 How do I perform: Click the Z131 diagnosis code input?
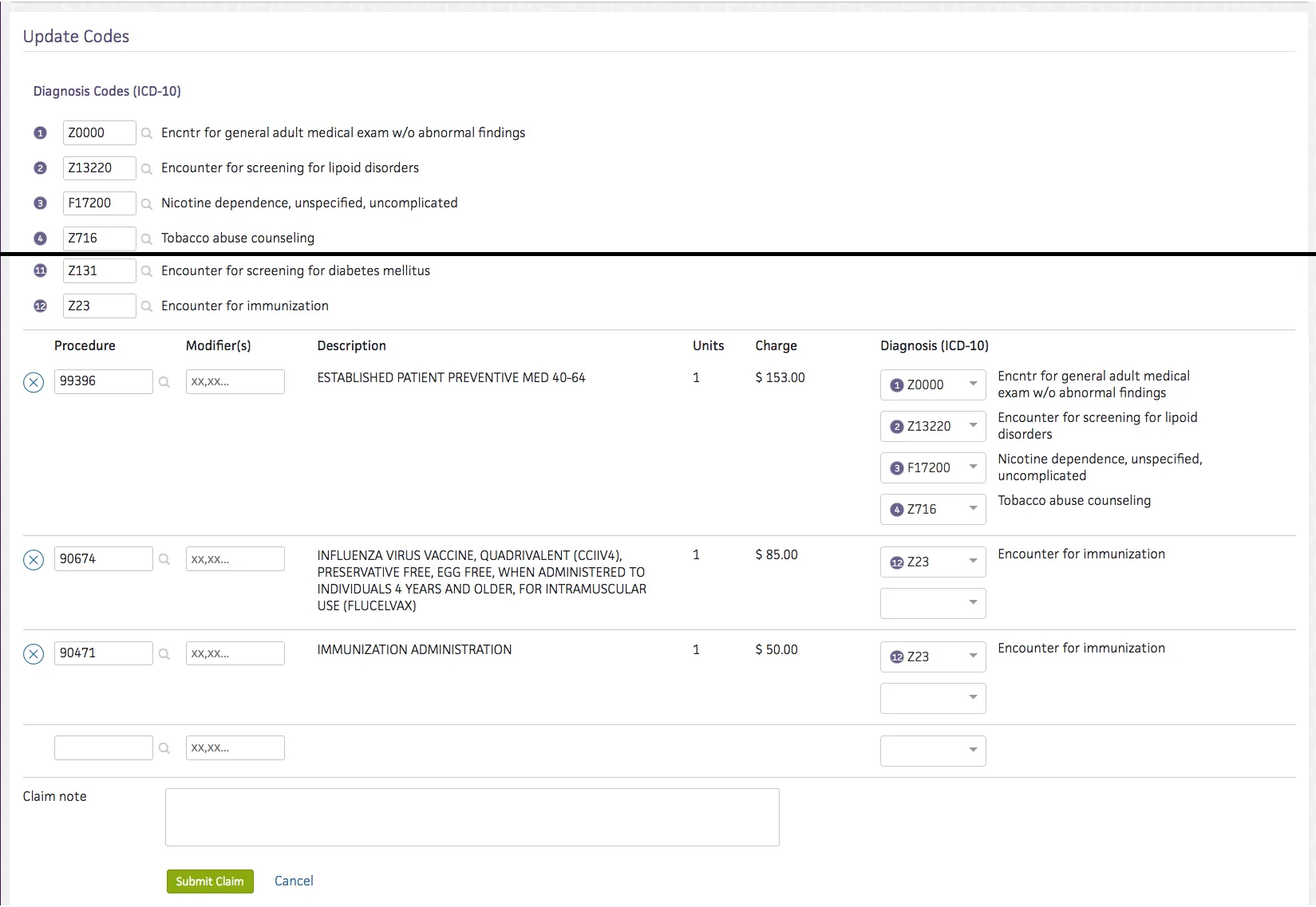tap(99, 270)
